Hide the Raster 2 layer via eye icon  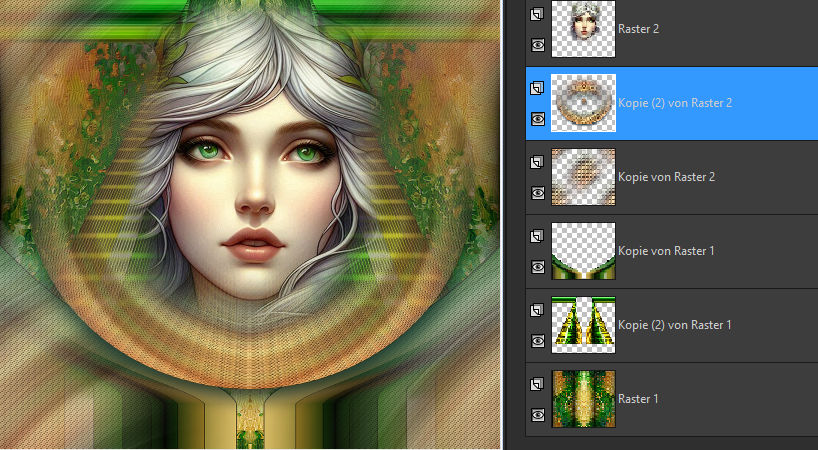click(x=538, y=45)
